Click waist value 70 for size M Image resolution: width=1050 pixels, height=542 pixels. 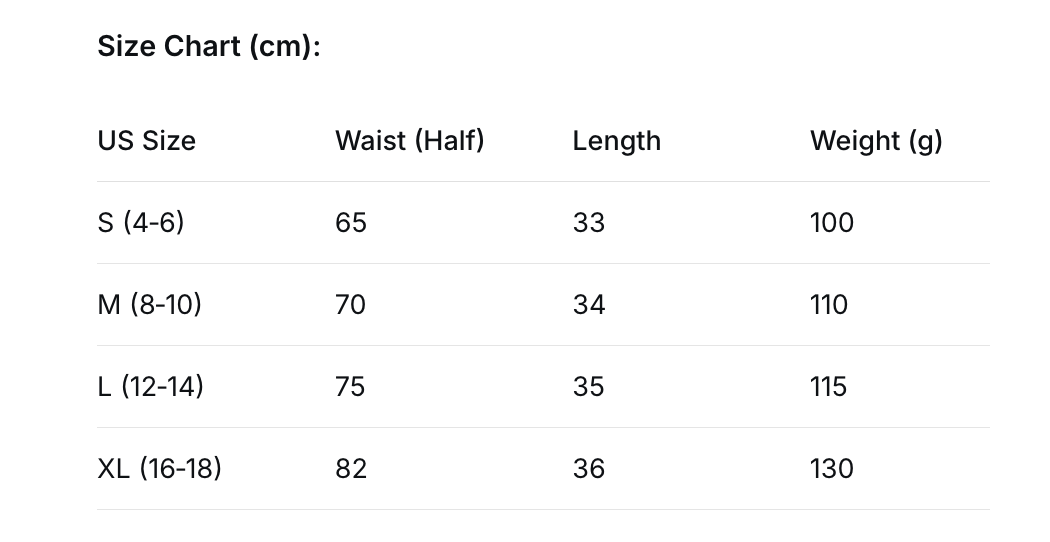[351, 305]
